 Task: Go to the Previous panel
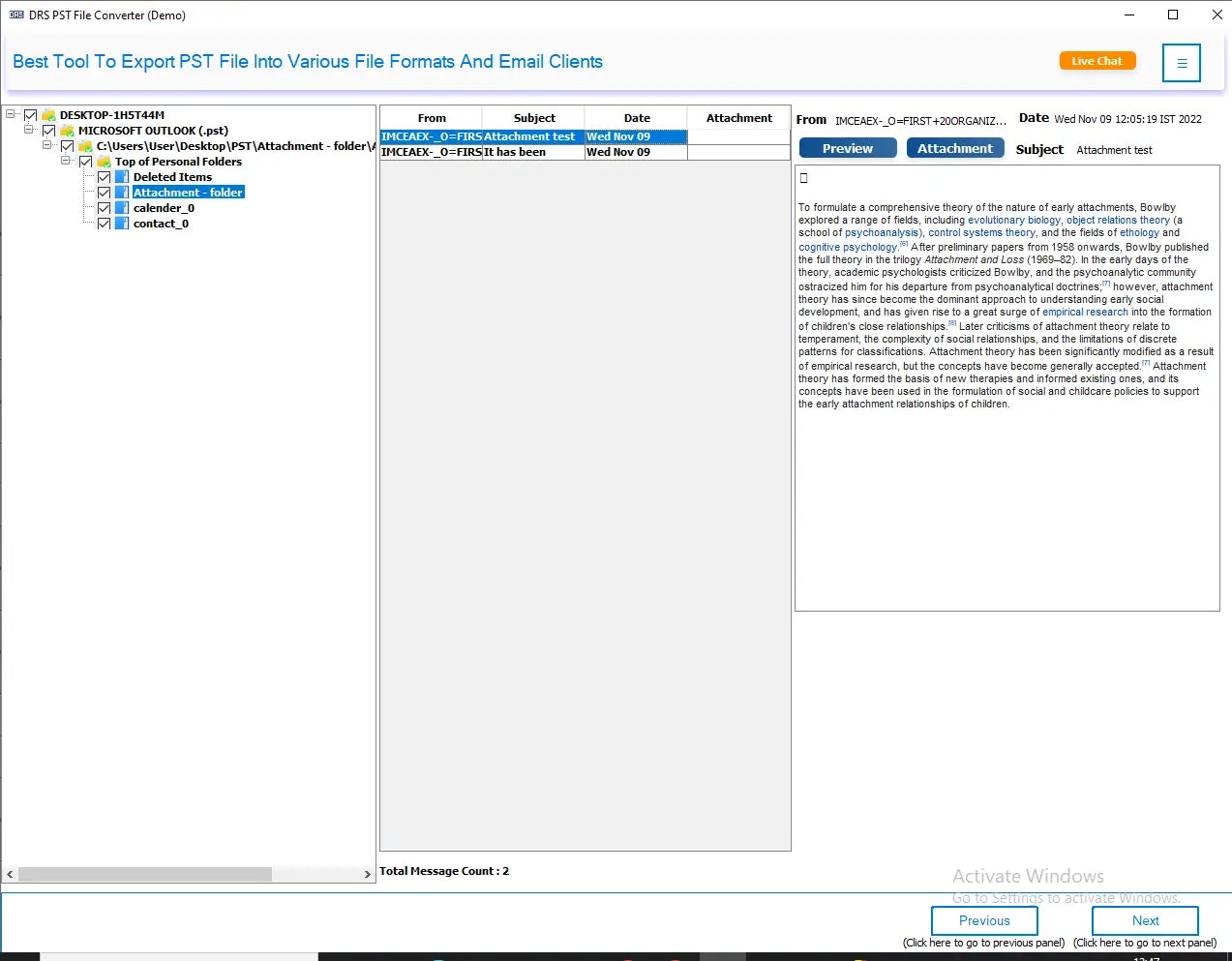click(984, 921)
